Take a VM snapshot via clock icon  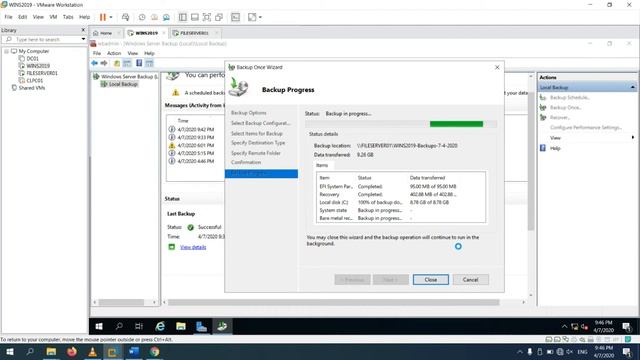[x=142, y=17]
